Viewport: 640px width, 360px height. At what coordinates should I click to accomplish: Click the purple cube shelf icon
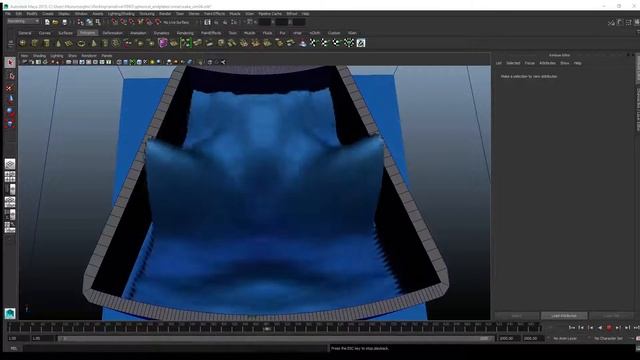163,43
